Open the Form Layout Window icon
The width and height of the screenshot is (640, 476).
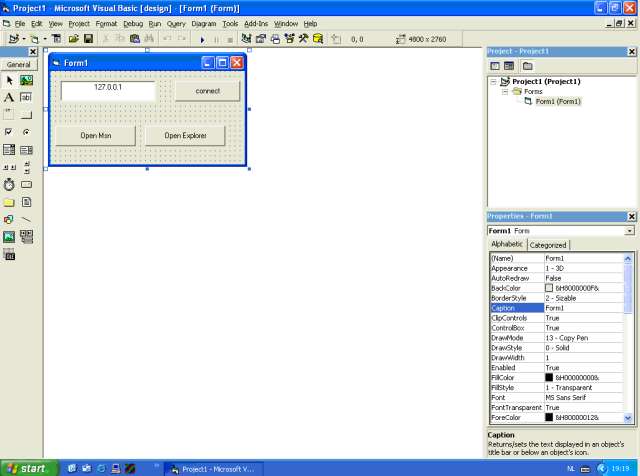275,39
